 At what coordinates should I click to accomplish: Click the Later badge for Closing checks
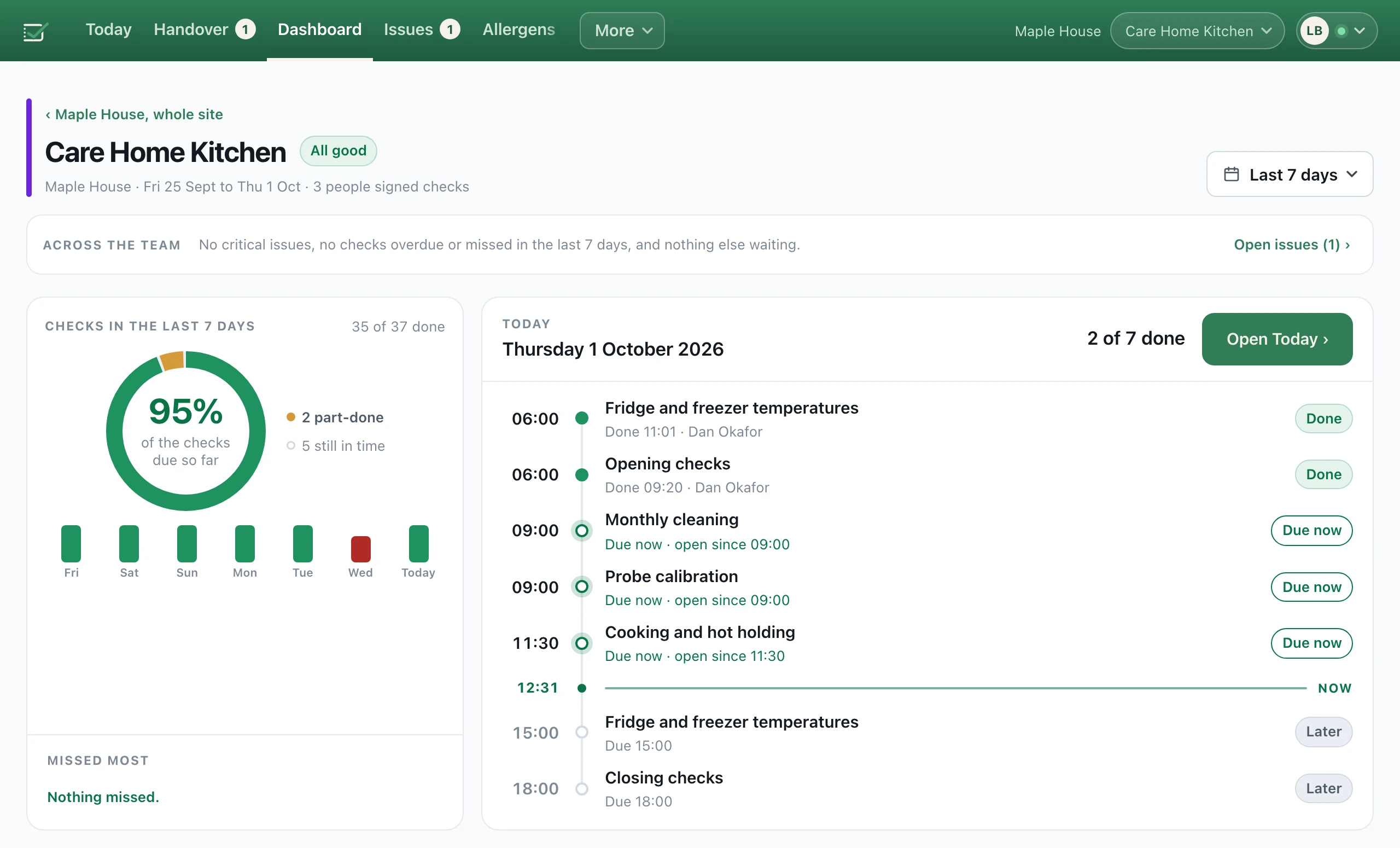(x=1323, y=788)
